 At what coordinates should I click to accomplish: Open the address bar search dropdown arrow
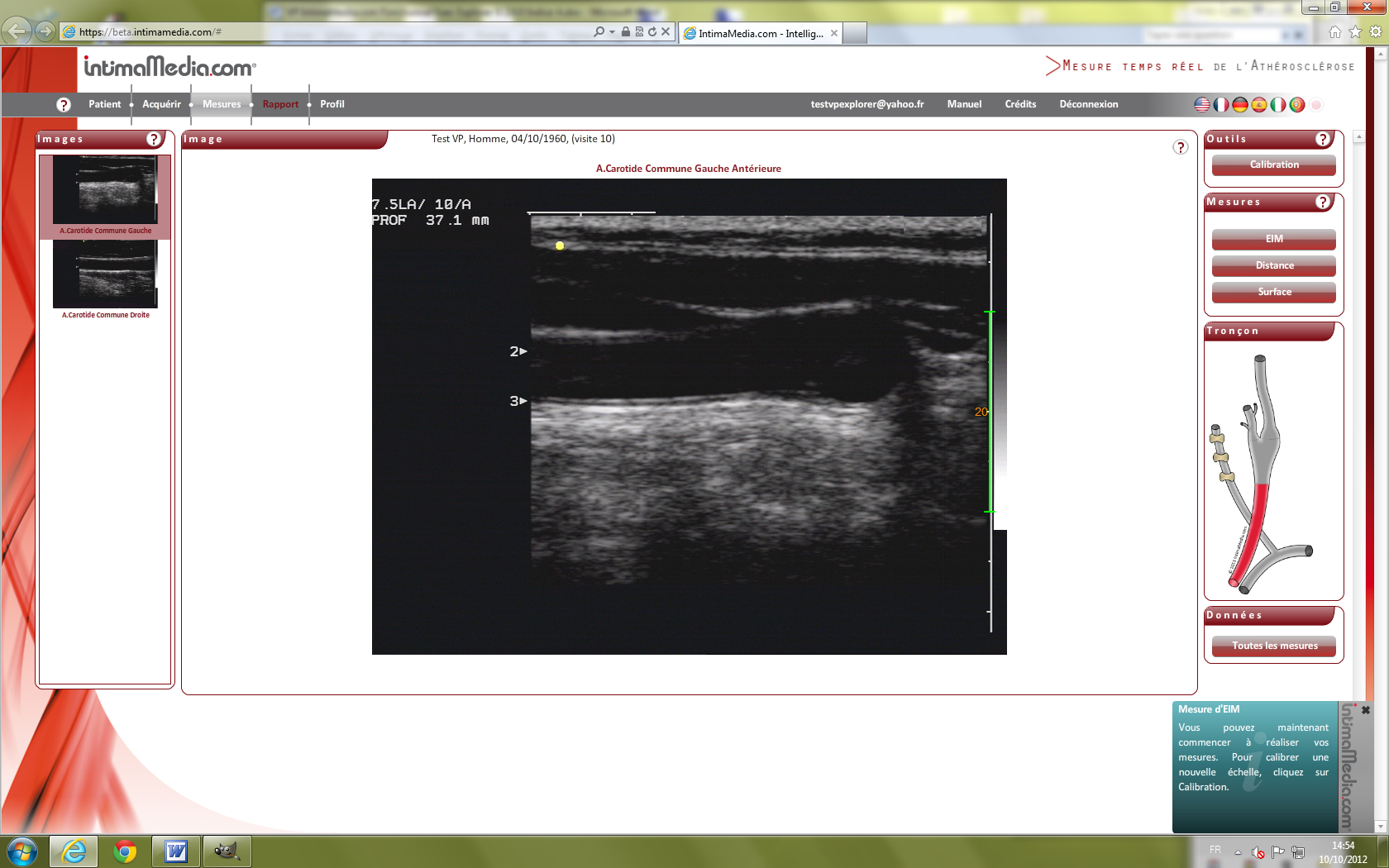612,32
